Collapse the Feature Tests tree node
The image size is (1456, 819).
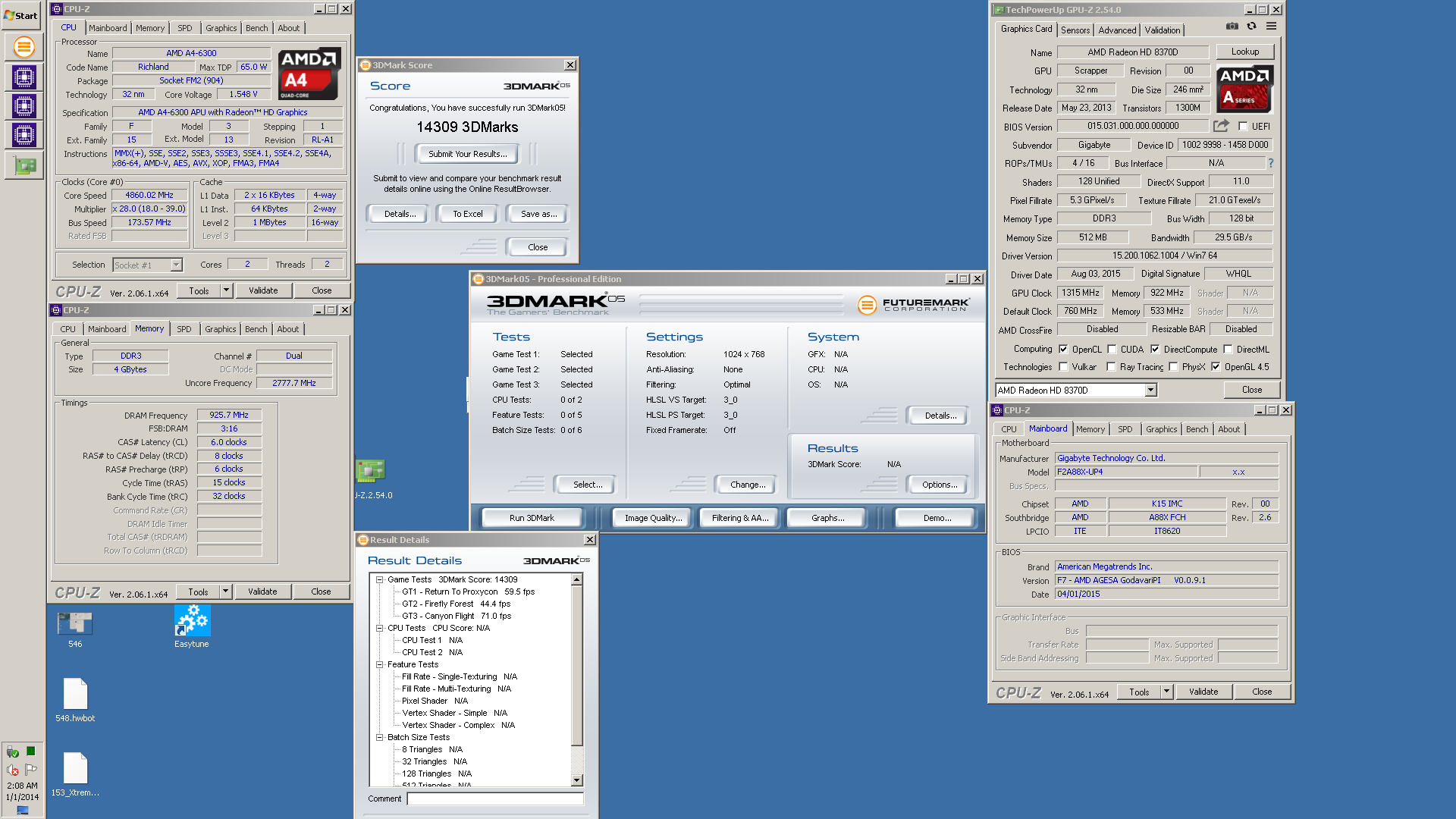pos(380,664)
